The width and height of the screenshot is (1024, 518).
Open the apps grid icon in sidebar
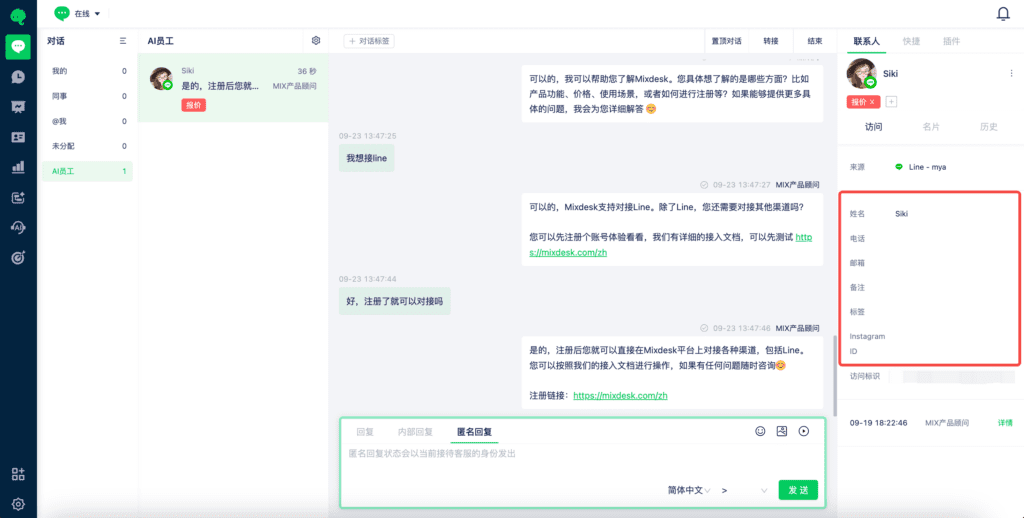point(18,474)
